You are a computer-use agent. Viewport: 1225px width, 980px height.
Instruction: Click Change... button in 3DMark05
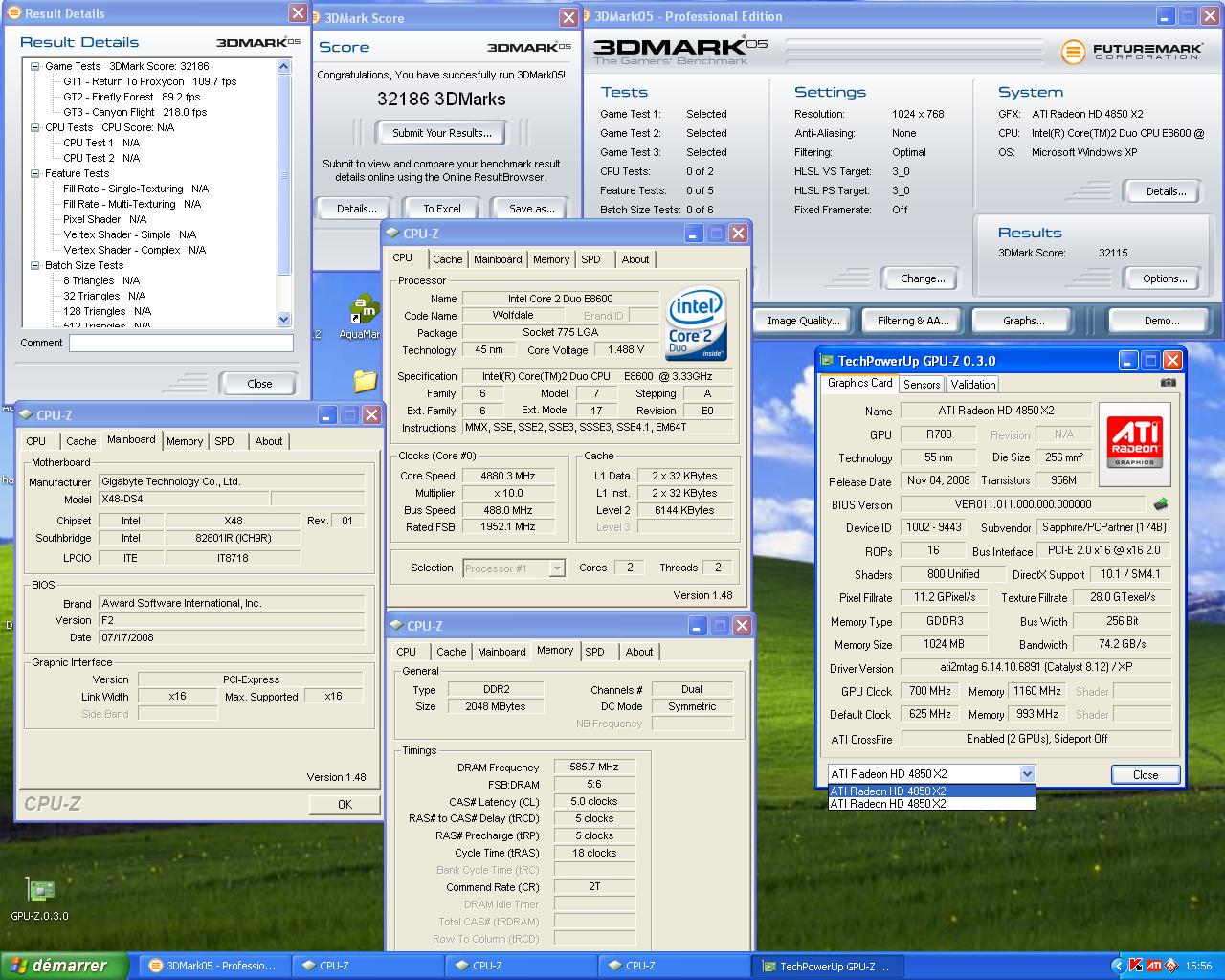point(923,278)
